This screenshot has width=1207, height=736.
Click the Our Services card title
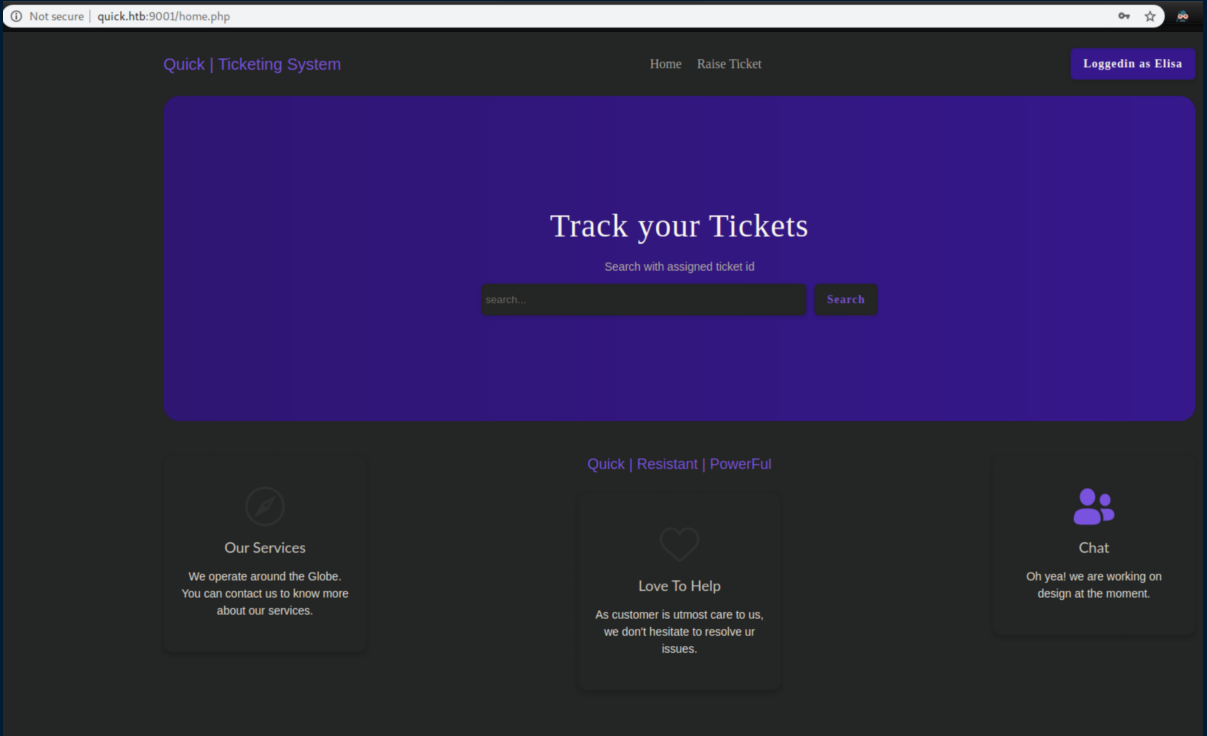[x=265, y=548]
